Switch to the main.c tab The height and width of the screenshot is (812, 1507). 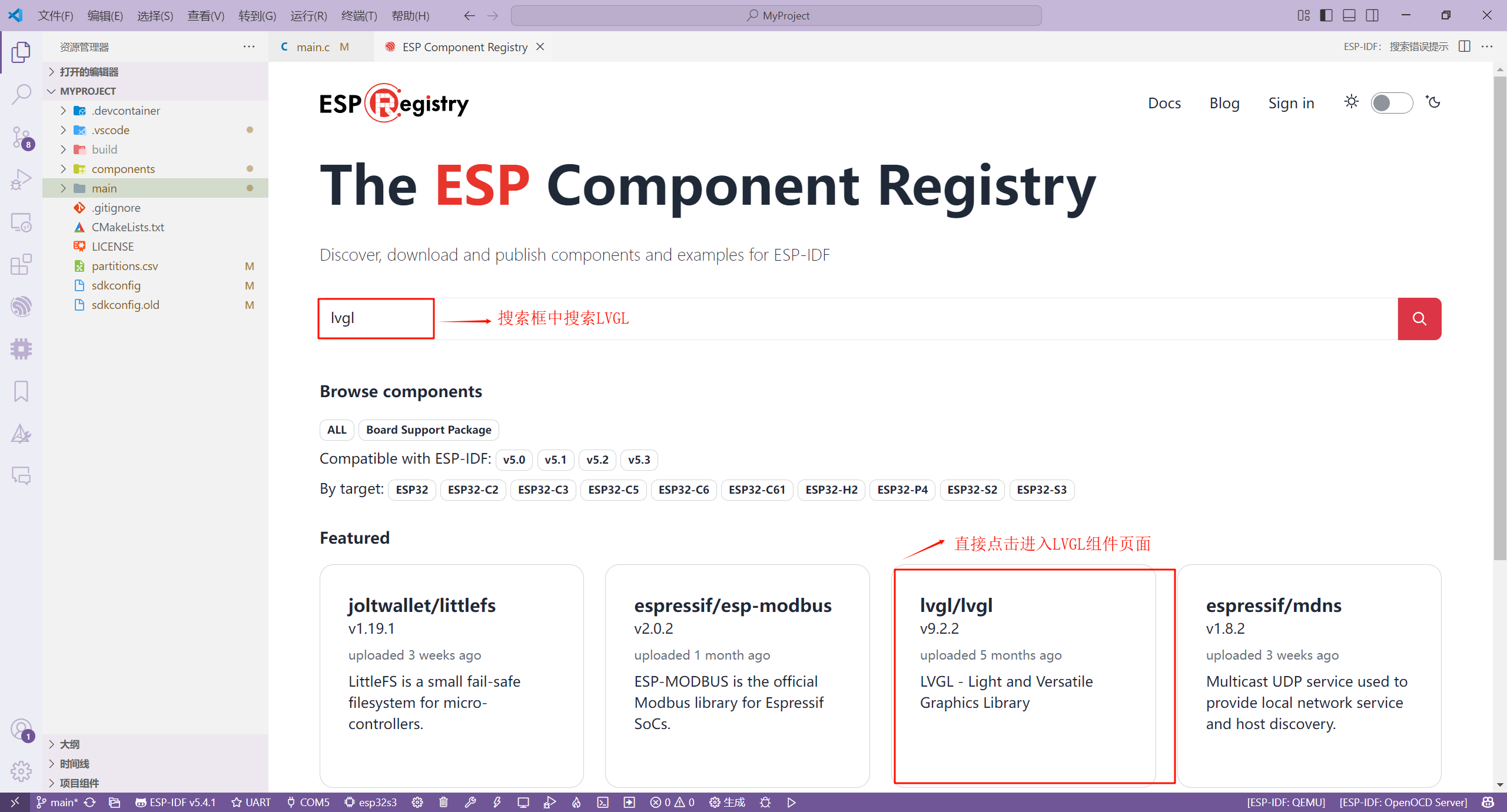313,47
